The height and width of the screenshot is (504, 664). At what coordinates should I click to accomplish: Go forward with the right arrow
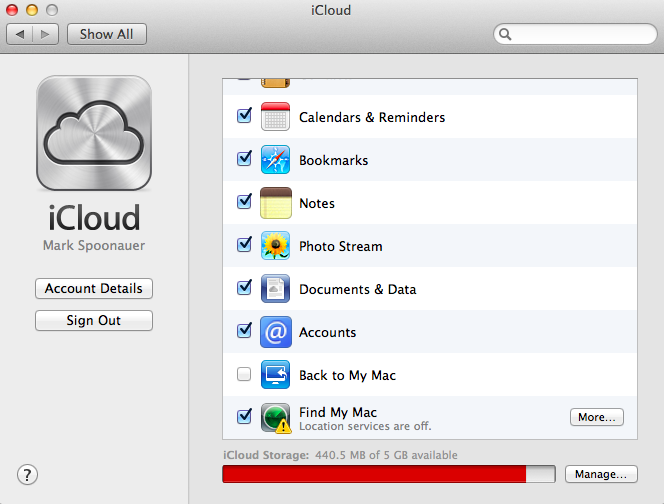[x=45, y=34]
